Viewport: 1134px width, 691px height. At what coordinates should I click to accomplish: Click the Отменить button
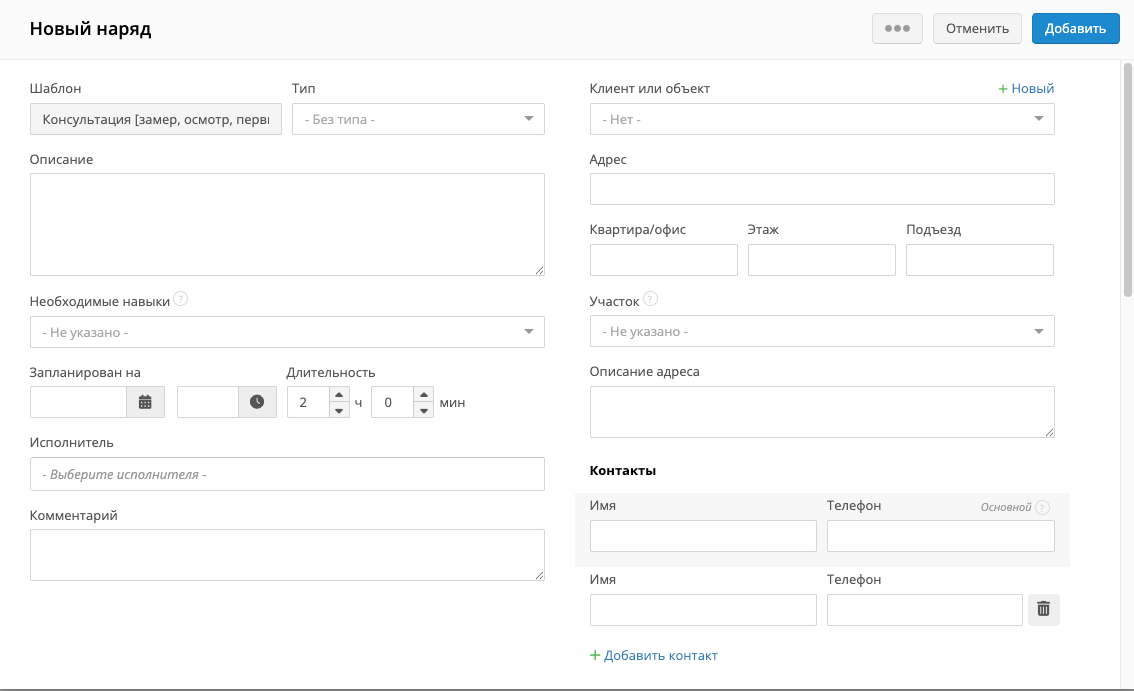[977, 28]
